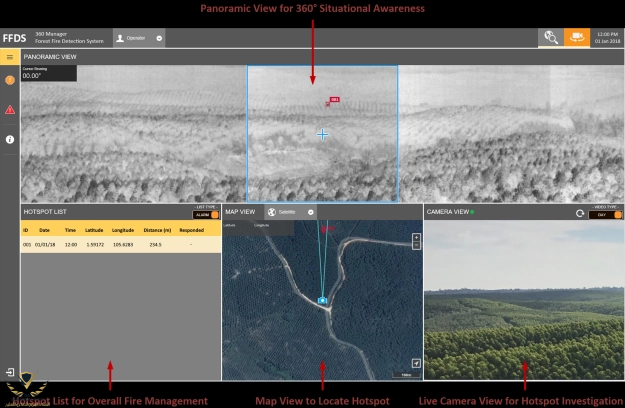Click the map locate arrow icon
This screenshot has width=625, height=408.
416,363
